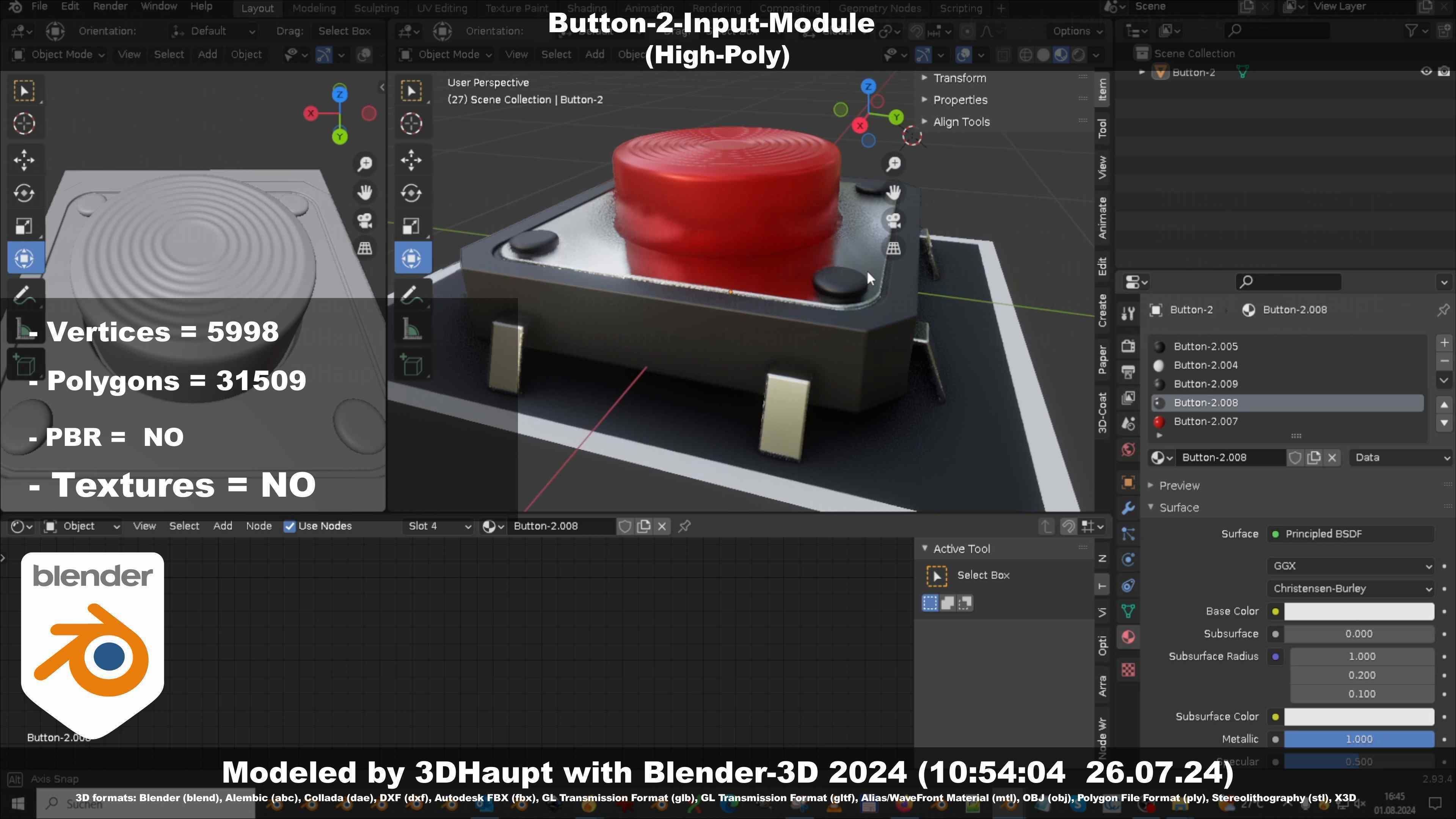This screenshot has height=819, width=1456.
Task: Expand the Transform panel
Action: point(960,78)
